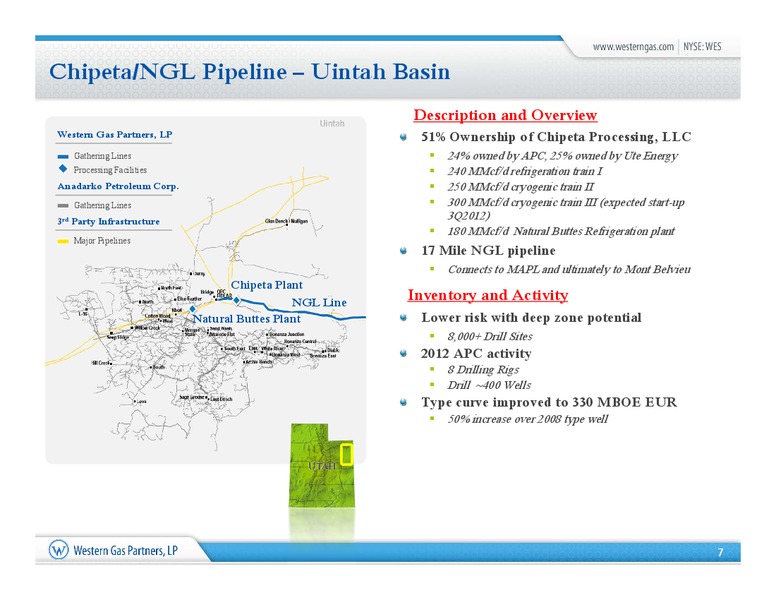
Task: Click the Hill Creek map label
Action: 101,363
